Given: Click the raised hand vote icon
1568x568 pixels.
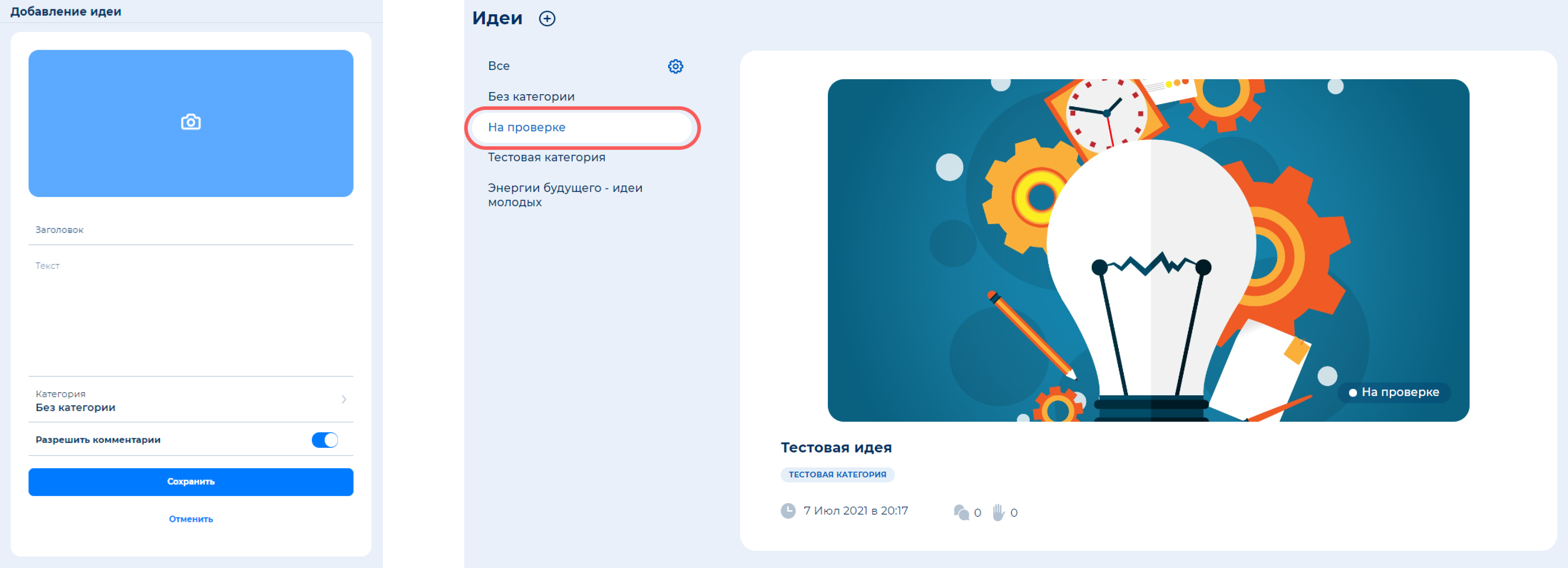Looking at the screenshot, I should (998, 513).
